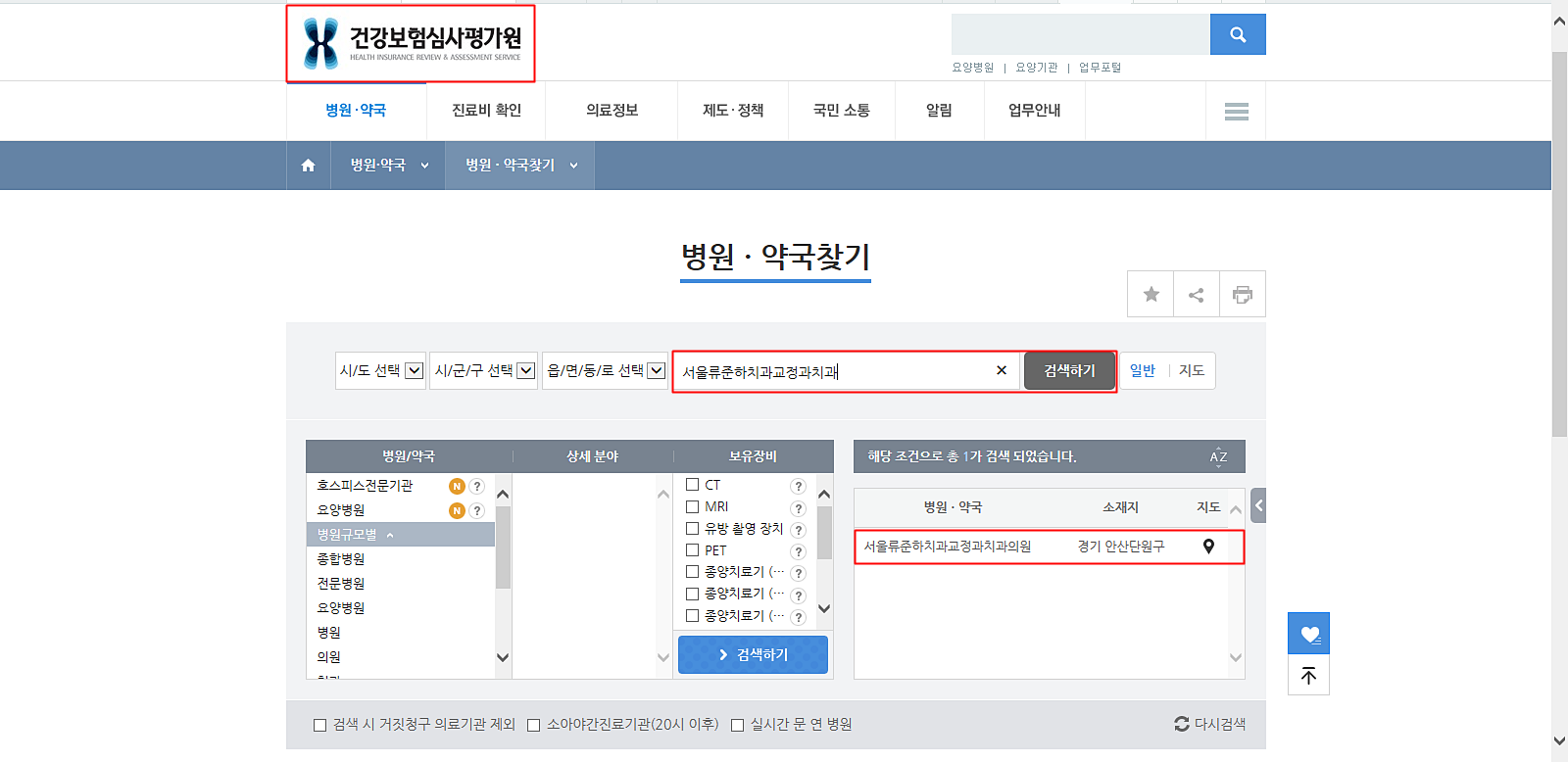The height and width of the screenshot is (762, 1568).
Task: Open help icon for 유방 촬영 장치
Action: click(x=798, y=530)
